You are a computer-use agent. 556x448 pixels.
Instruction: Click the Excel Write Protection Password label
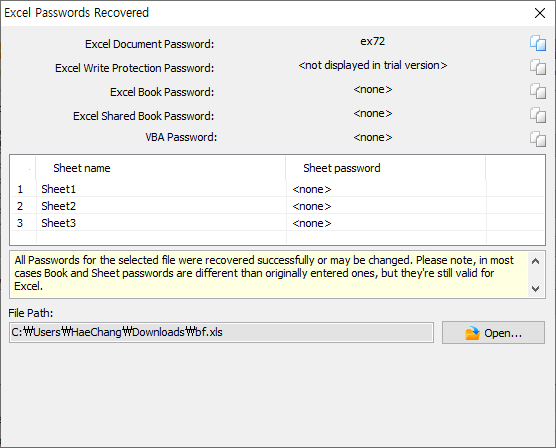[135, 68]
